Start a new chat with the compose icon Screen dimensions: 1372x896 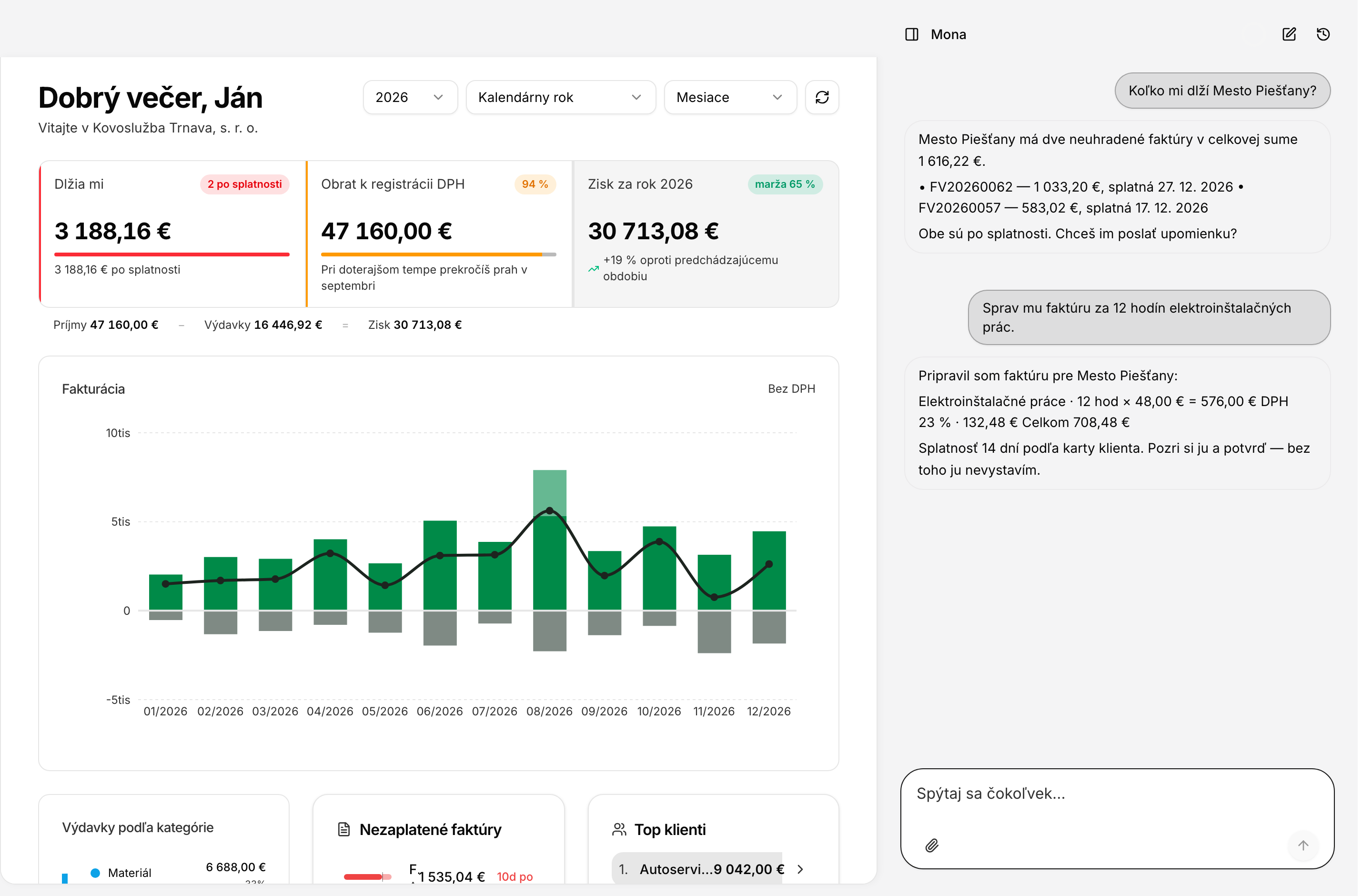point(1289,35)
